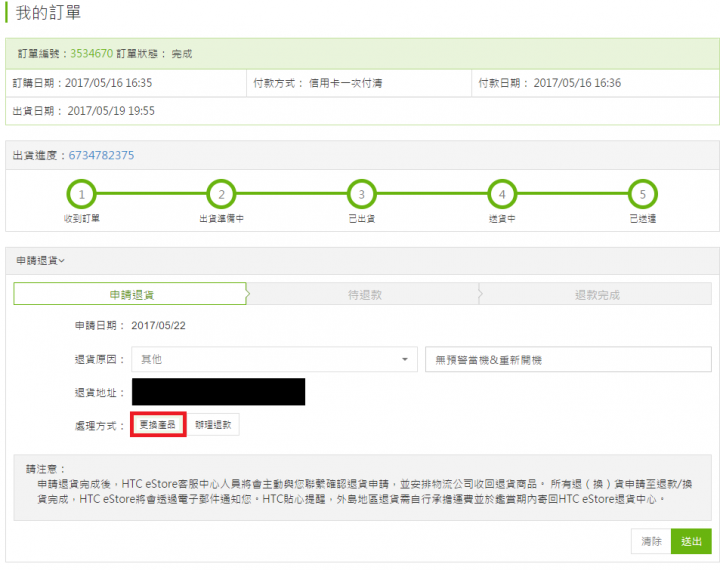Click the return reason text field
The width and height of the screenshot is (720, 570).
pos(568,359)
